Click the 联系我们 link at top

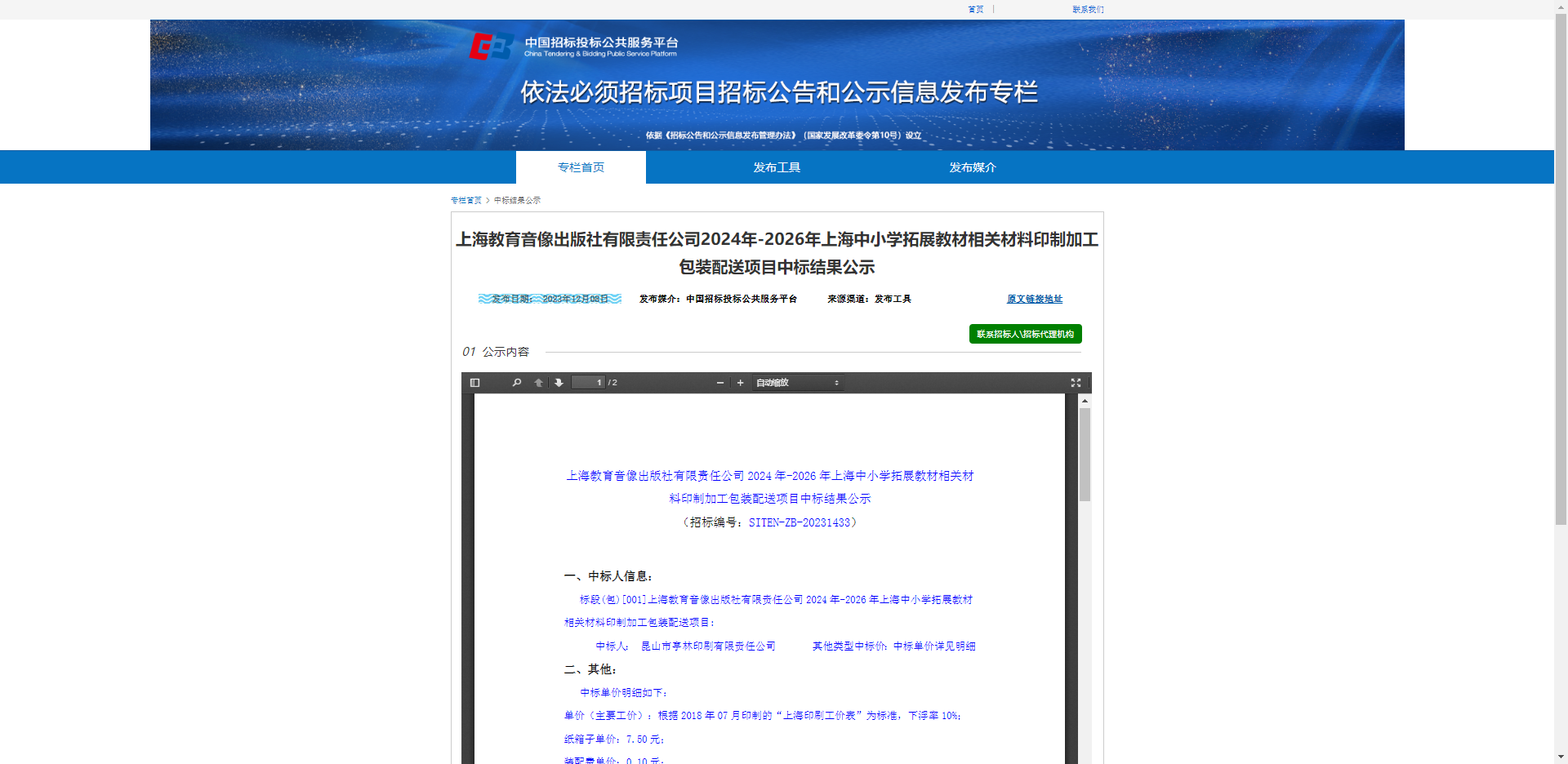pyautogui.click(x=1088, y=10)
